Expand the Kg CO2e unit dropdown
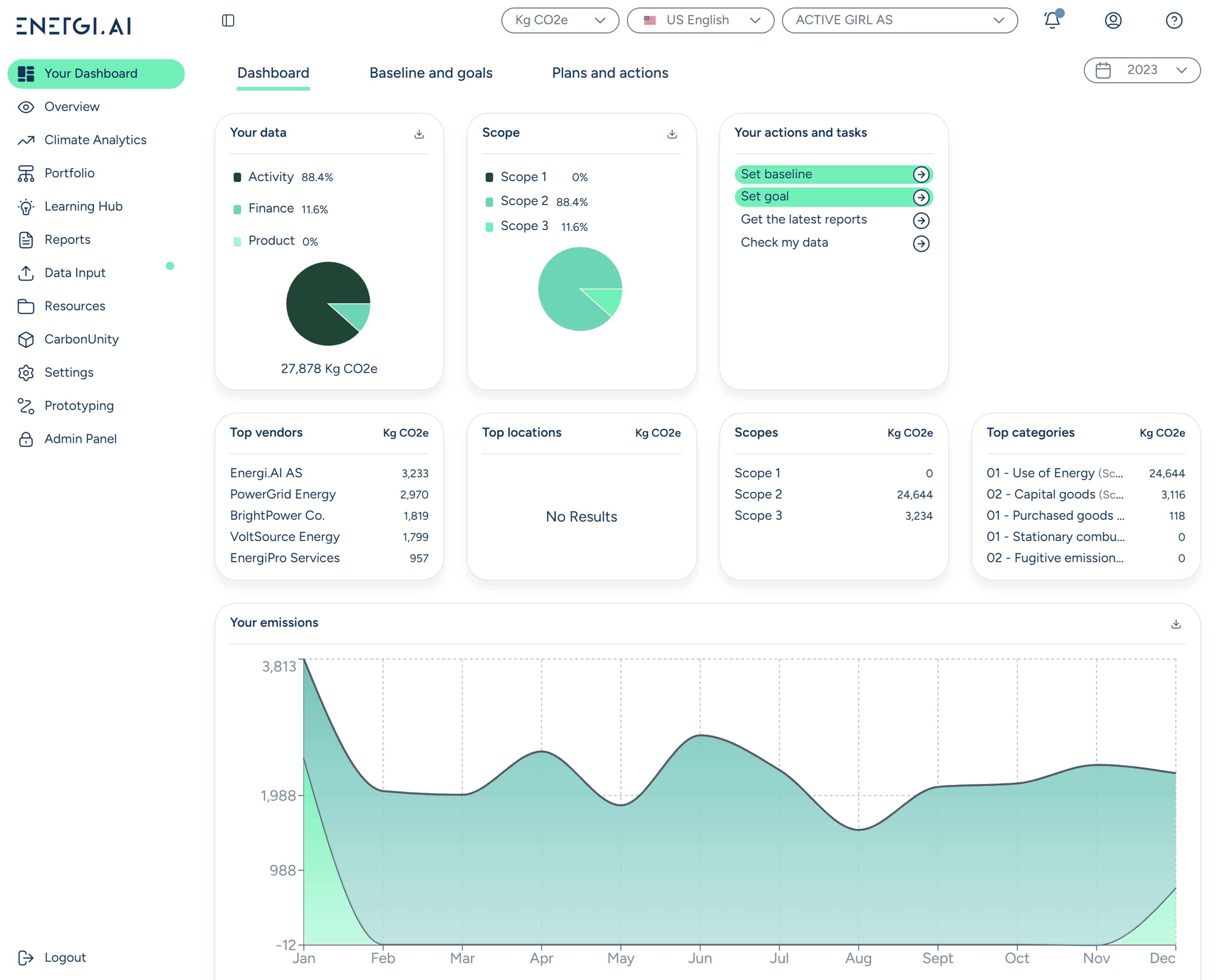 pos(559,20)
